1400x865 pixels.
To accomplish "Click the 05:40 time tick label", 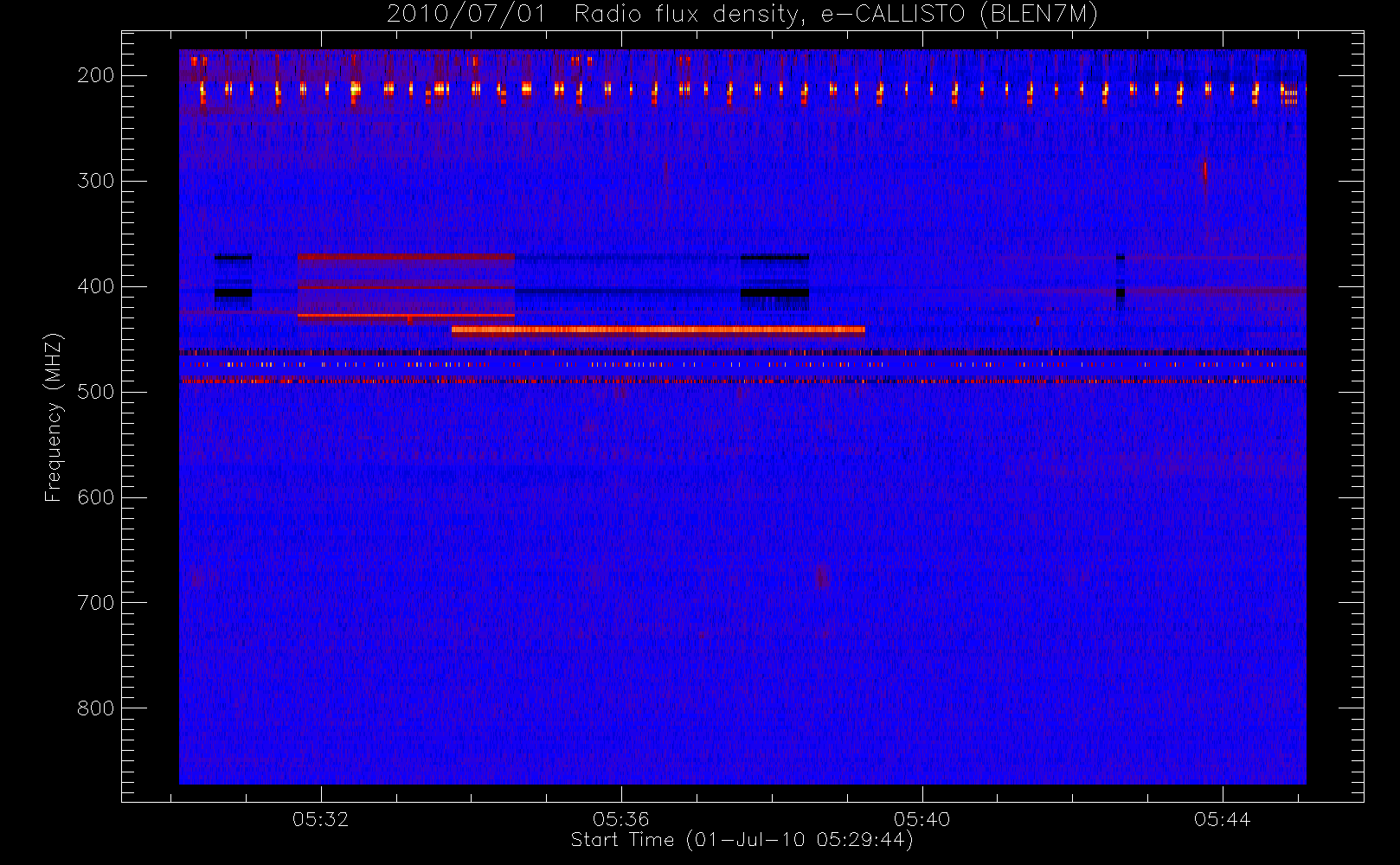I will pyautogui.click(x=922, y=819).
